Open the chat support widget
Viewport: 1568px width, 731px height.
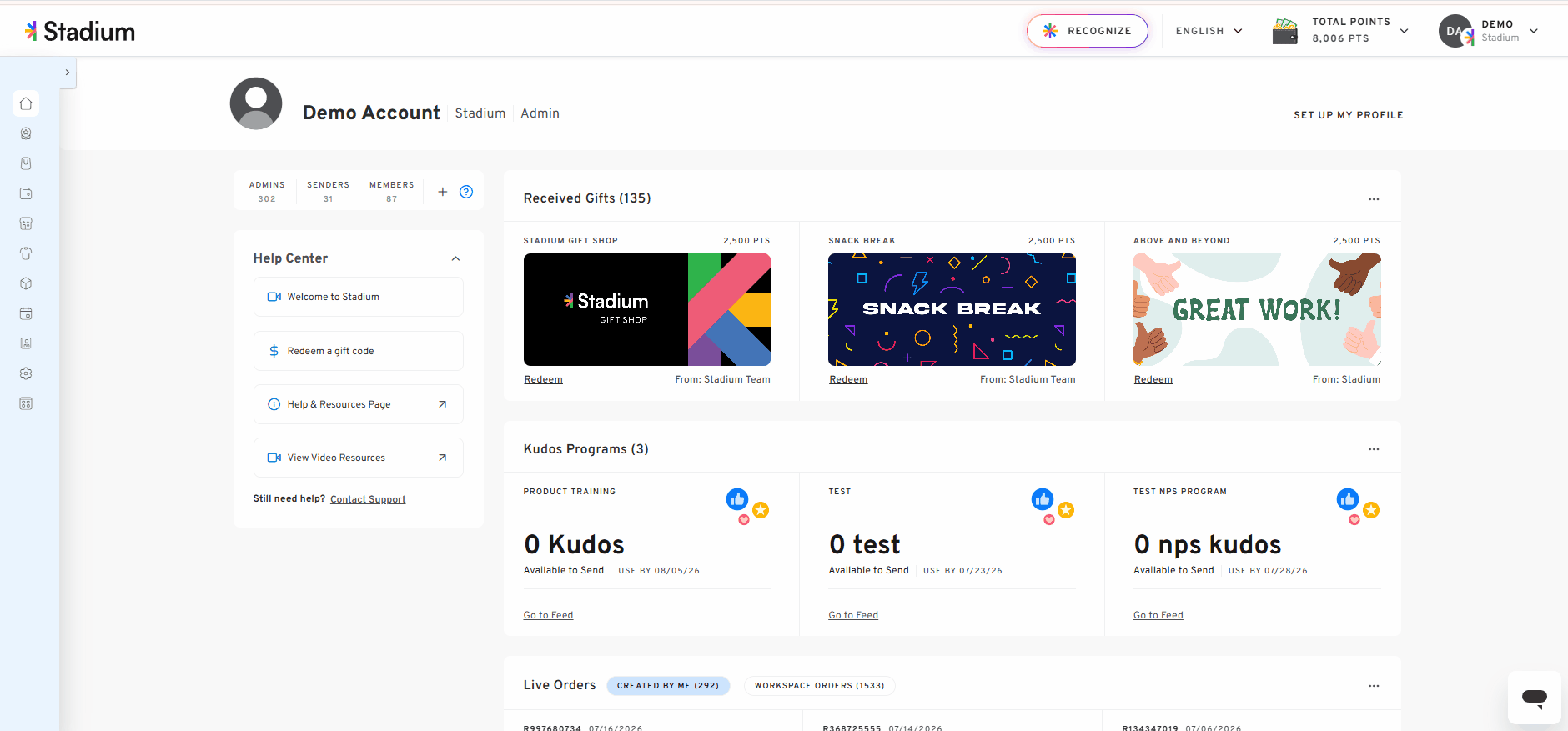pos(1534,697)
